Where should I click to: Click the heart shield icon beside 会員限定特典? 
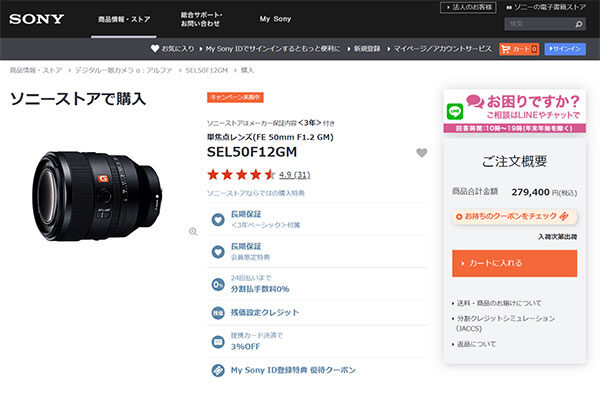click(218, 252)
